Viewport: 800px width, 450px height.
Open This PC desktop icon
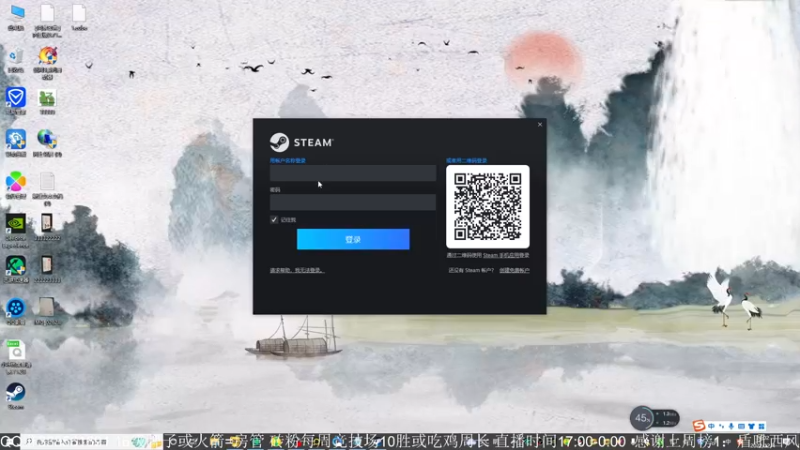[x=16, y=17]
